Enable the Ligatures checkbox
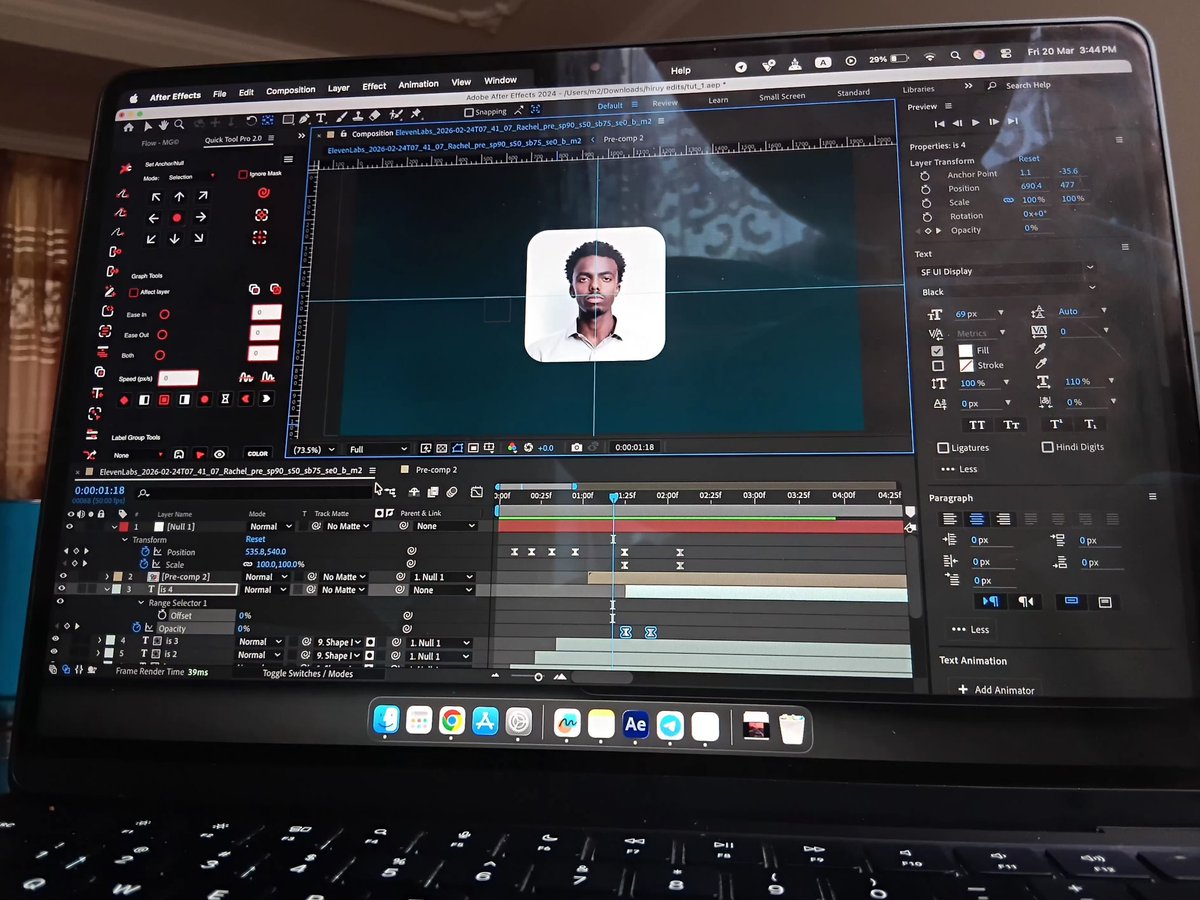Image resolution: width=1200 pixels, height=900 pixels. point(943,446)
